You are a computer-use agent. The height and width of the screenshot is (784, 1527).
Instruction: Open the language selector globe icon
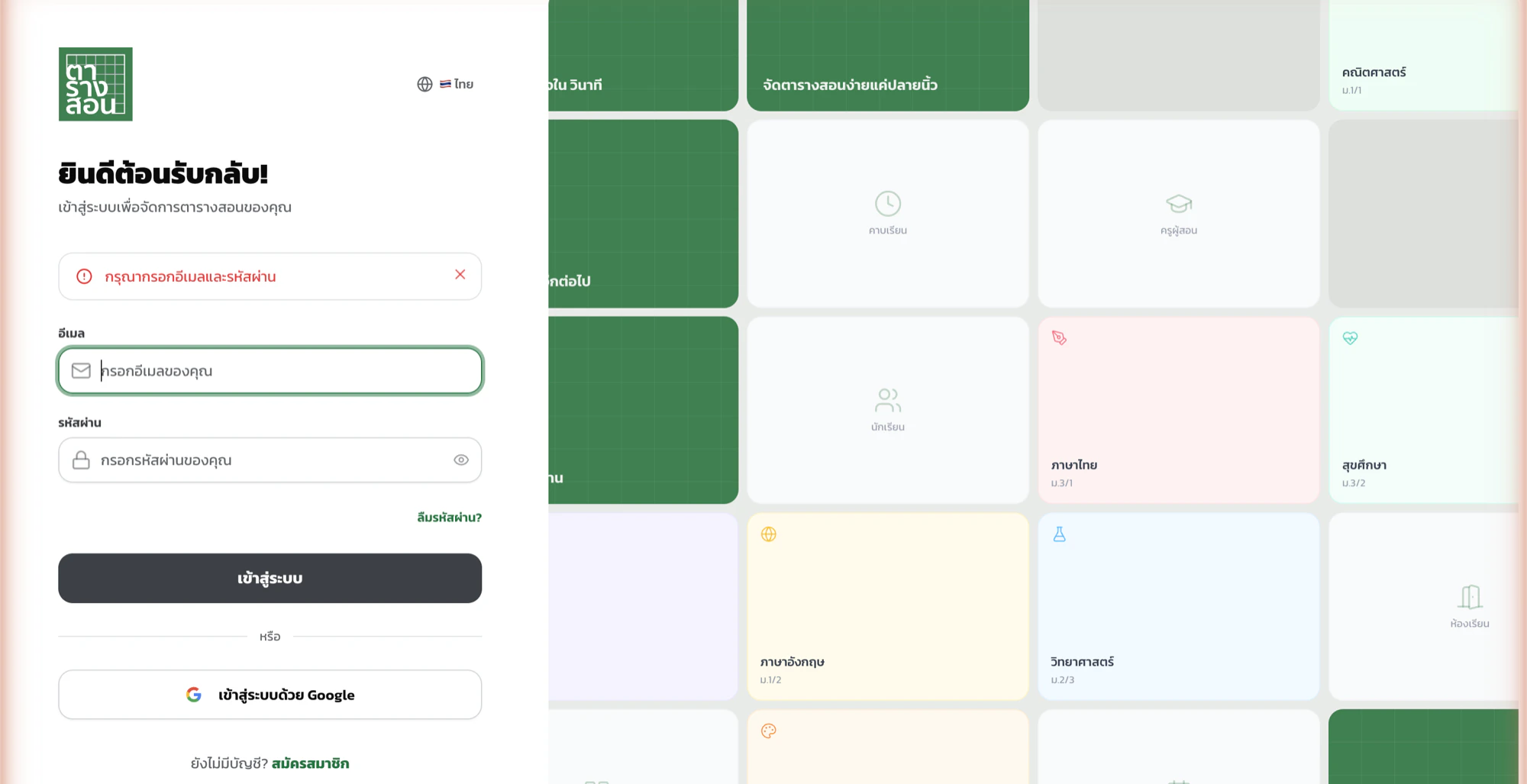(425, 84)
